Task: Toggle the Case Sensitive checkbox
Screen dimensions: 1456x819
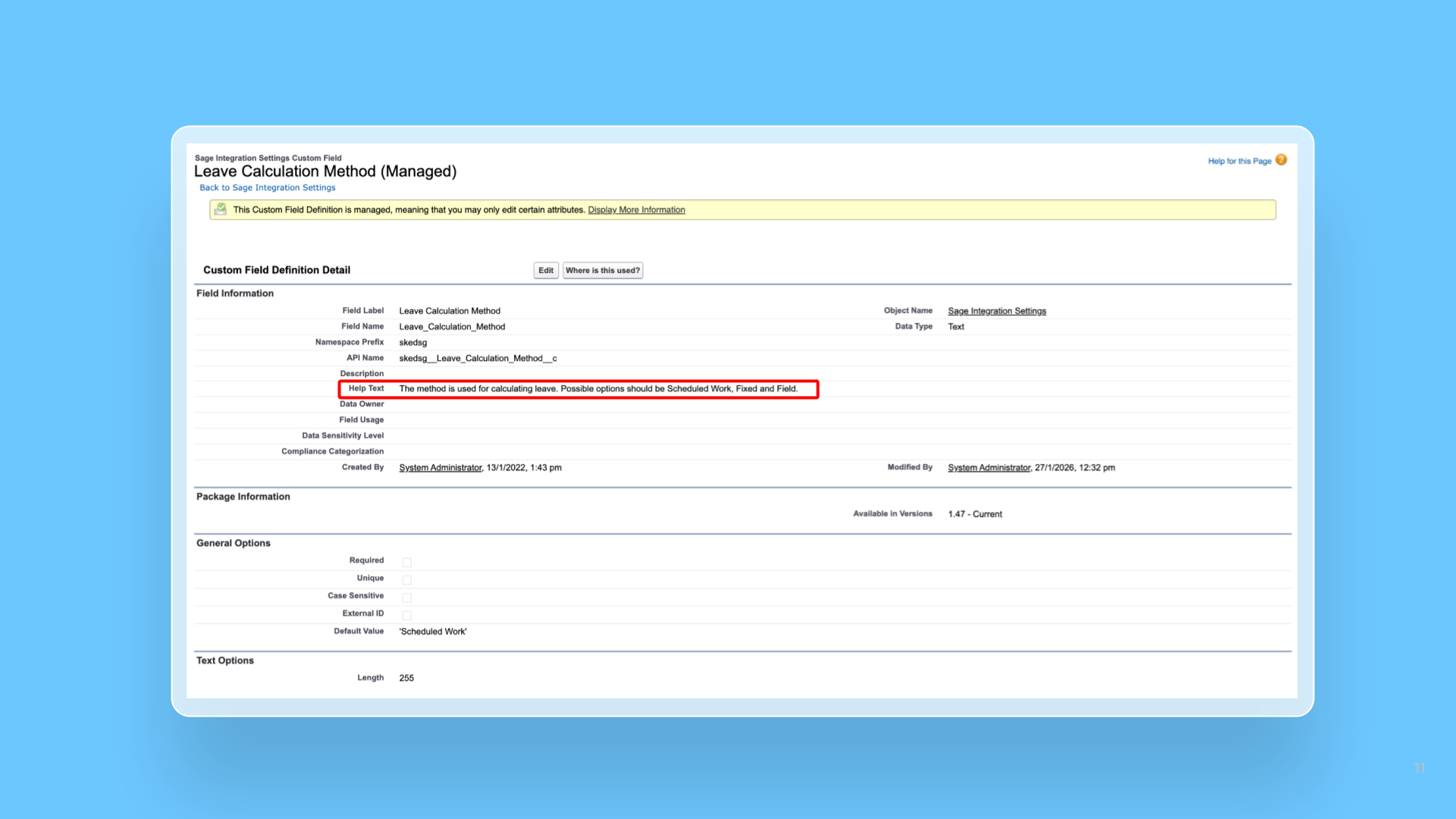Action: (406, 598)
